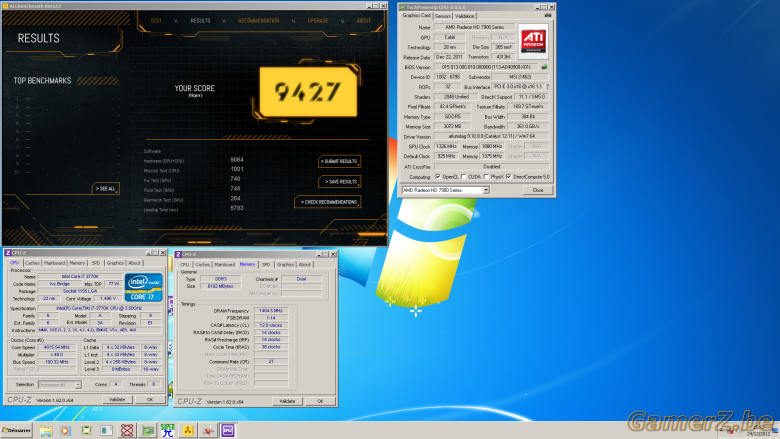780x439 pixels.
Task: Launch media player from taskbar
Action: pos(66,431)
